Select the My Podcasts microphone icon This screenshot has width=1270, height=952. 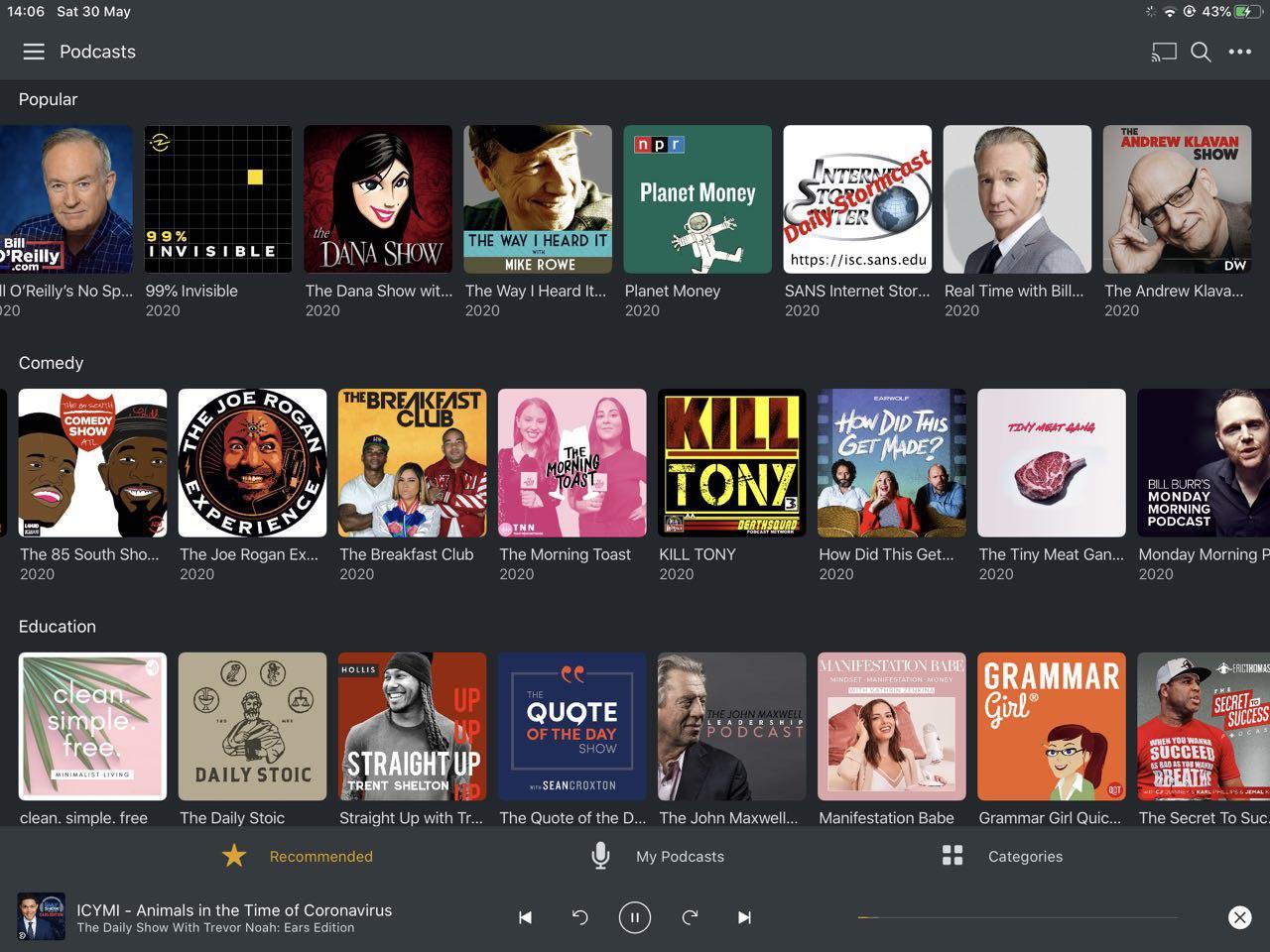600,856
